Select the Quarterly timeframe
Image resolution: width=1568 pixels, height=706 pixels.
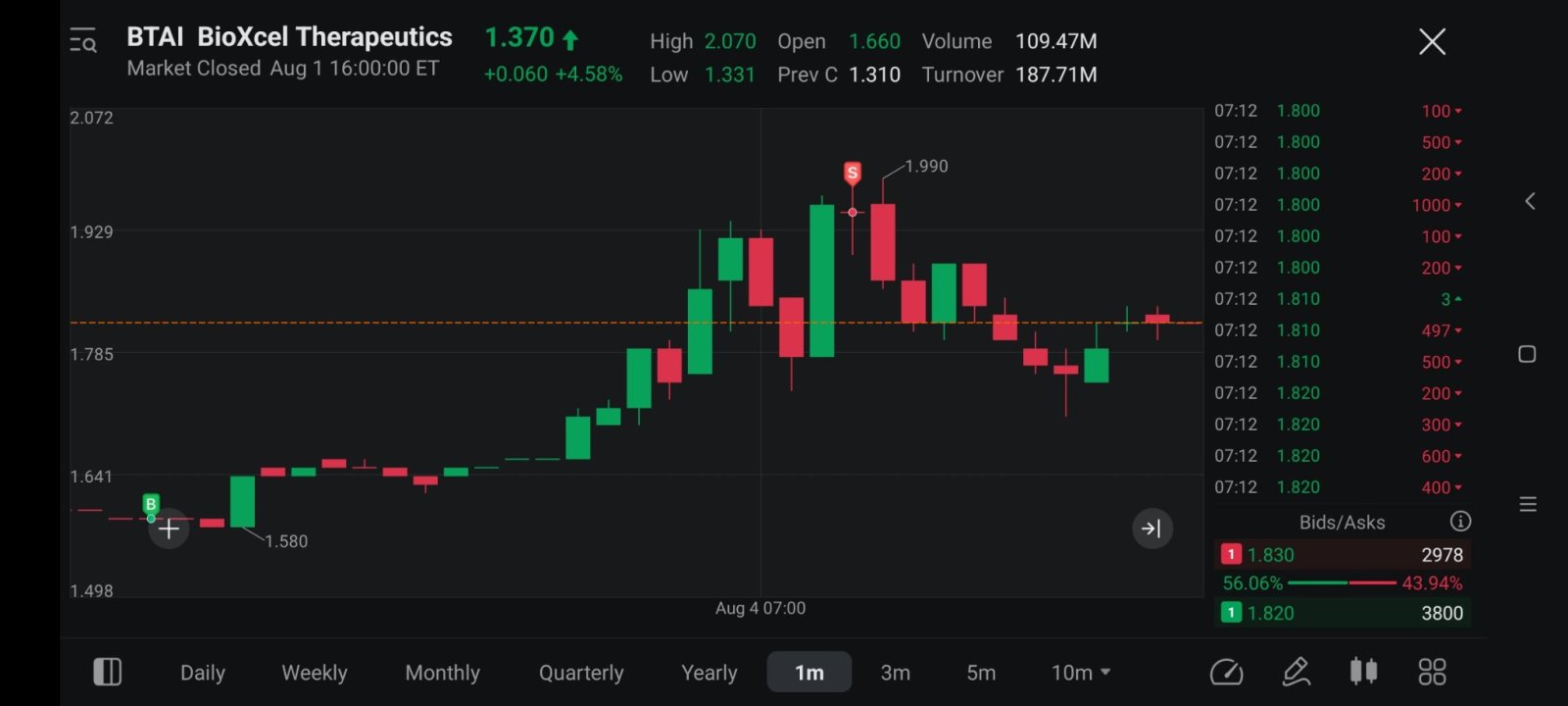click(x=581, y=673)
